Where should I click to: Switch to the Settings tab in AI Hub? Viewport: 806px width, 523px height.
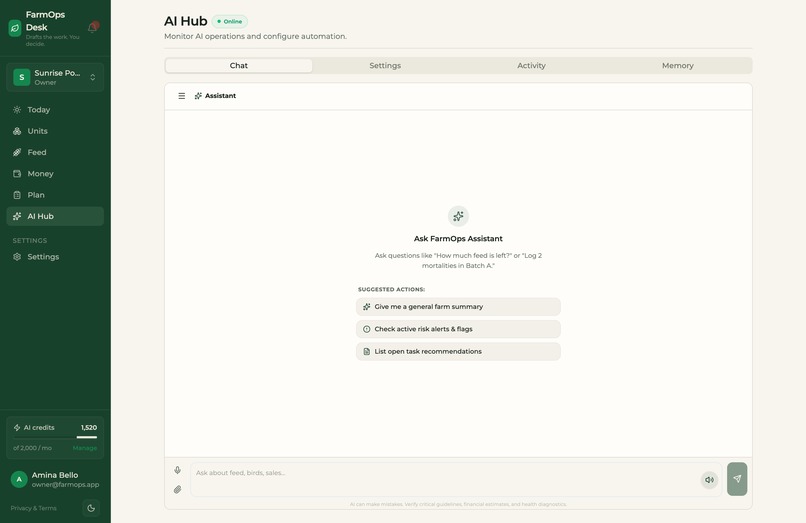385,65
